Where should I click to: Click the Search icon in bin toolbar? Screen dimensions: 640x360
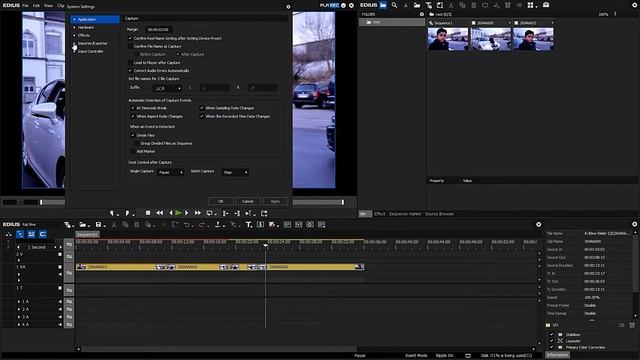pyautogui.click(x=394, y=5)
